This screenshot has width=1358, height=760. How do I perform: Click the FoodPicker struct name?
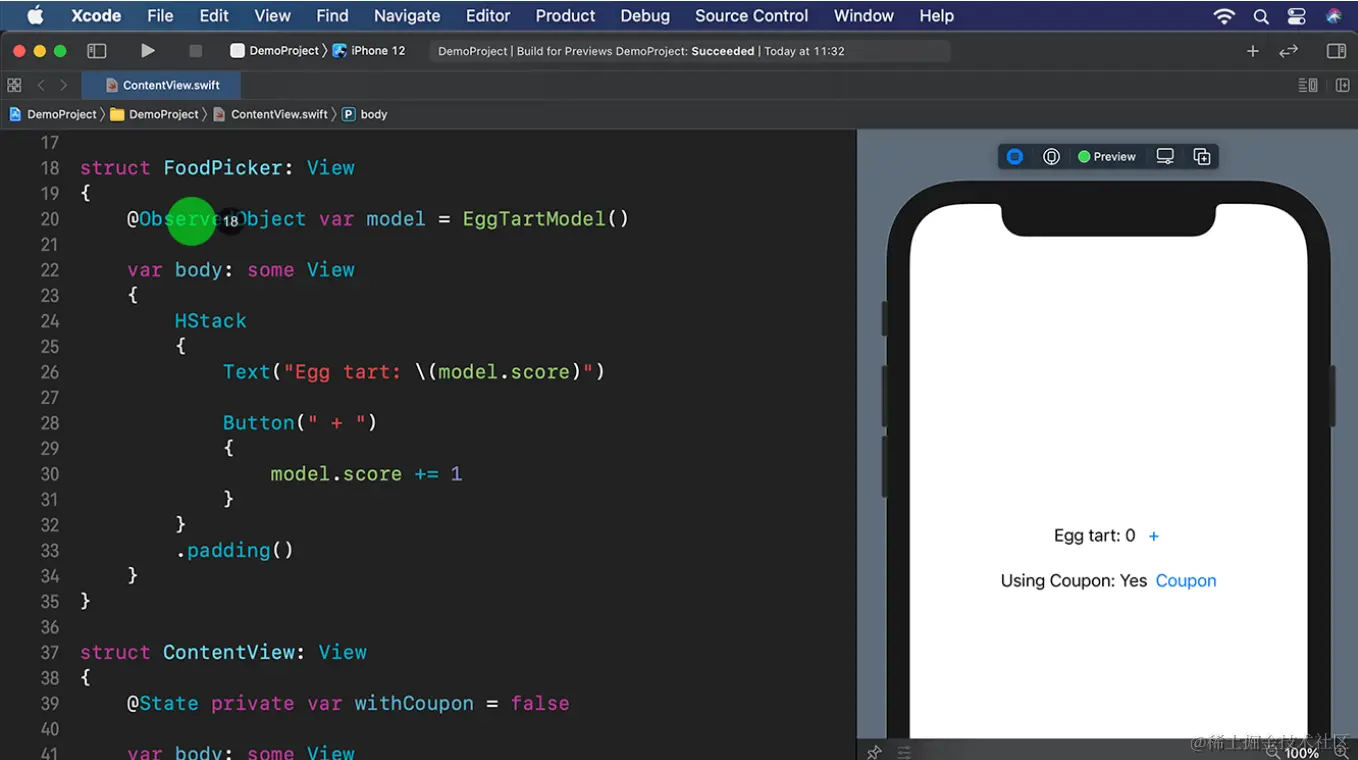[223, 168]
